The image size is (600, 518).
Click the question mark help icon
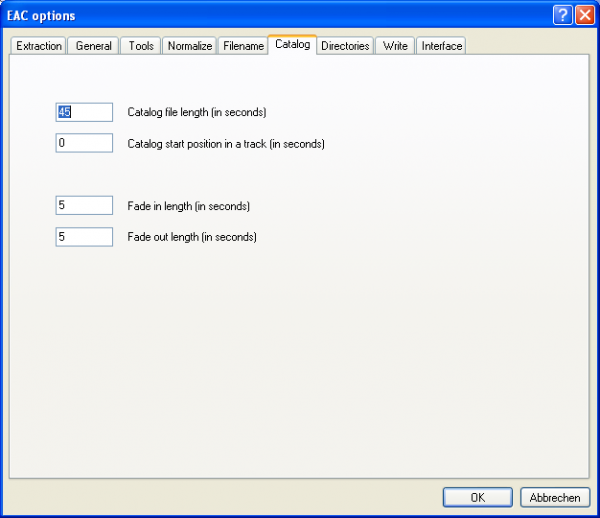(563, 15)
